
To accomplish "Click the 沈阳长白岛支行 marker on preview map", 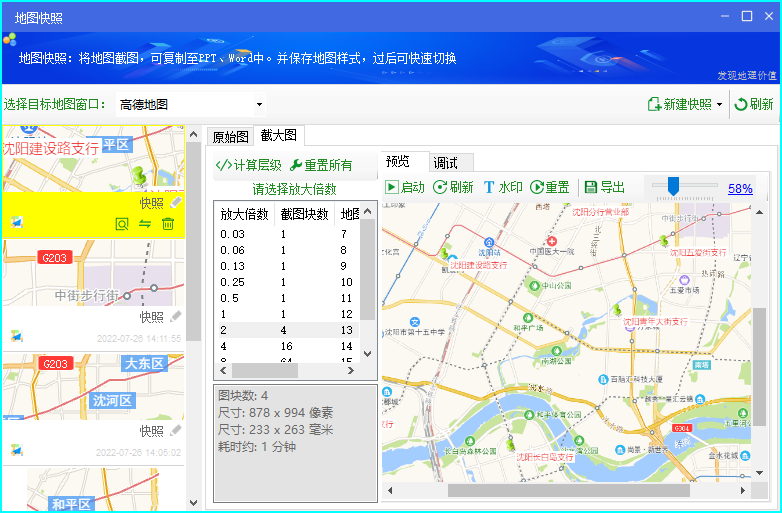I will pyautogui.click(x=510, y=445).
